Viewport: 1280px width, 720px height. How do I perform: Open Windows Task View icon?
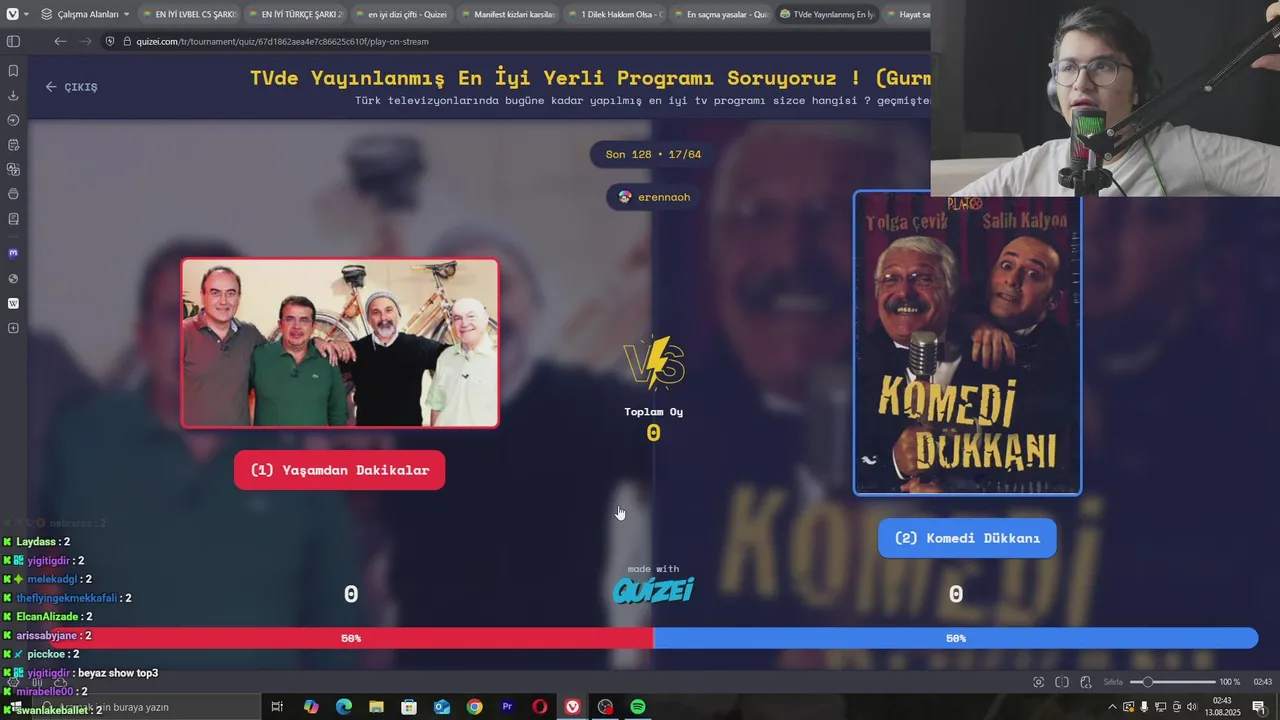pos(277,707)
